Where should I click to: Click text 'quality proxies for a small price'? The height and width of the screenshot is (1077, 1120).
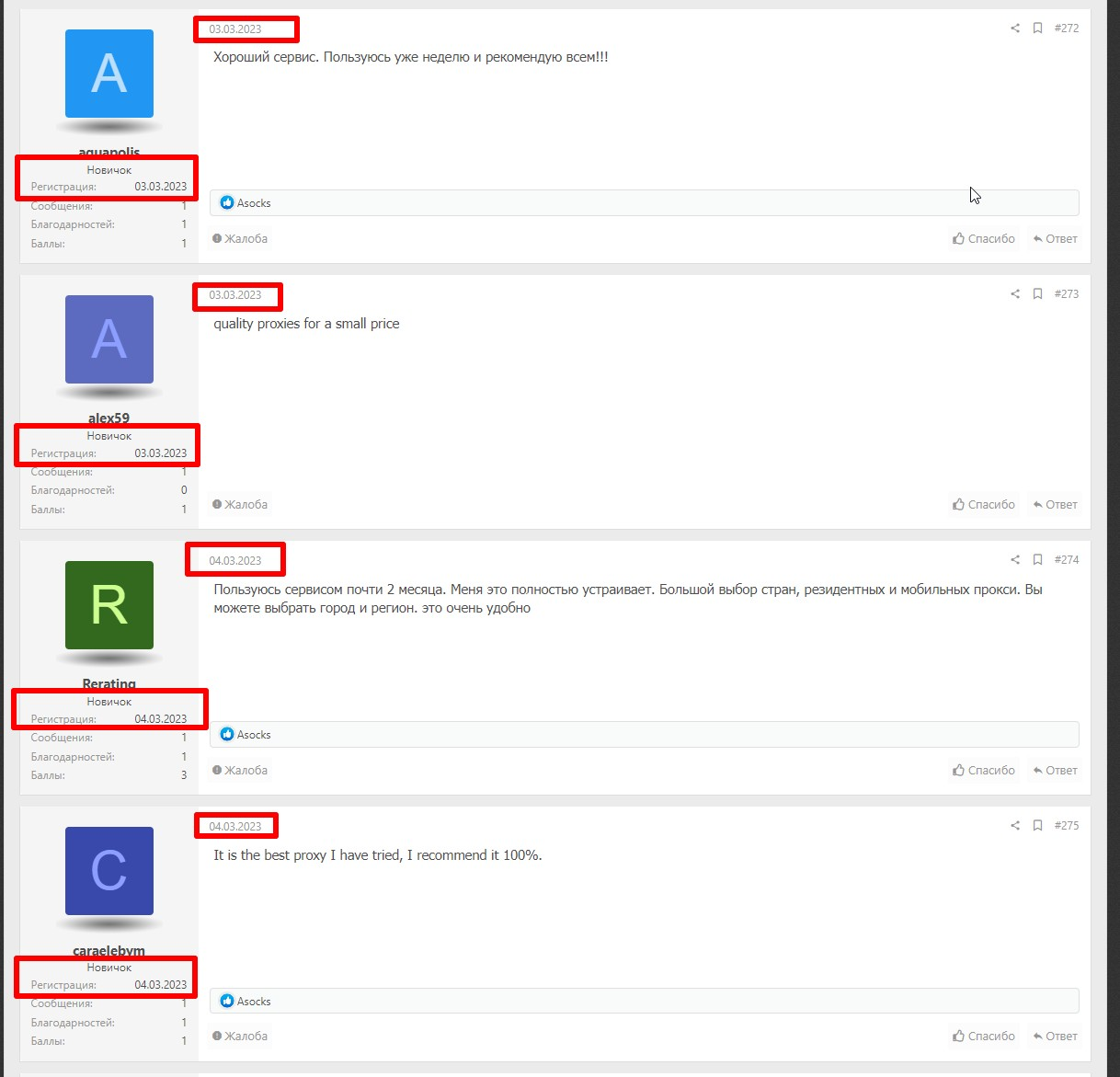pyautogui.click(x=306, y=324)
